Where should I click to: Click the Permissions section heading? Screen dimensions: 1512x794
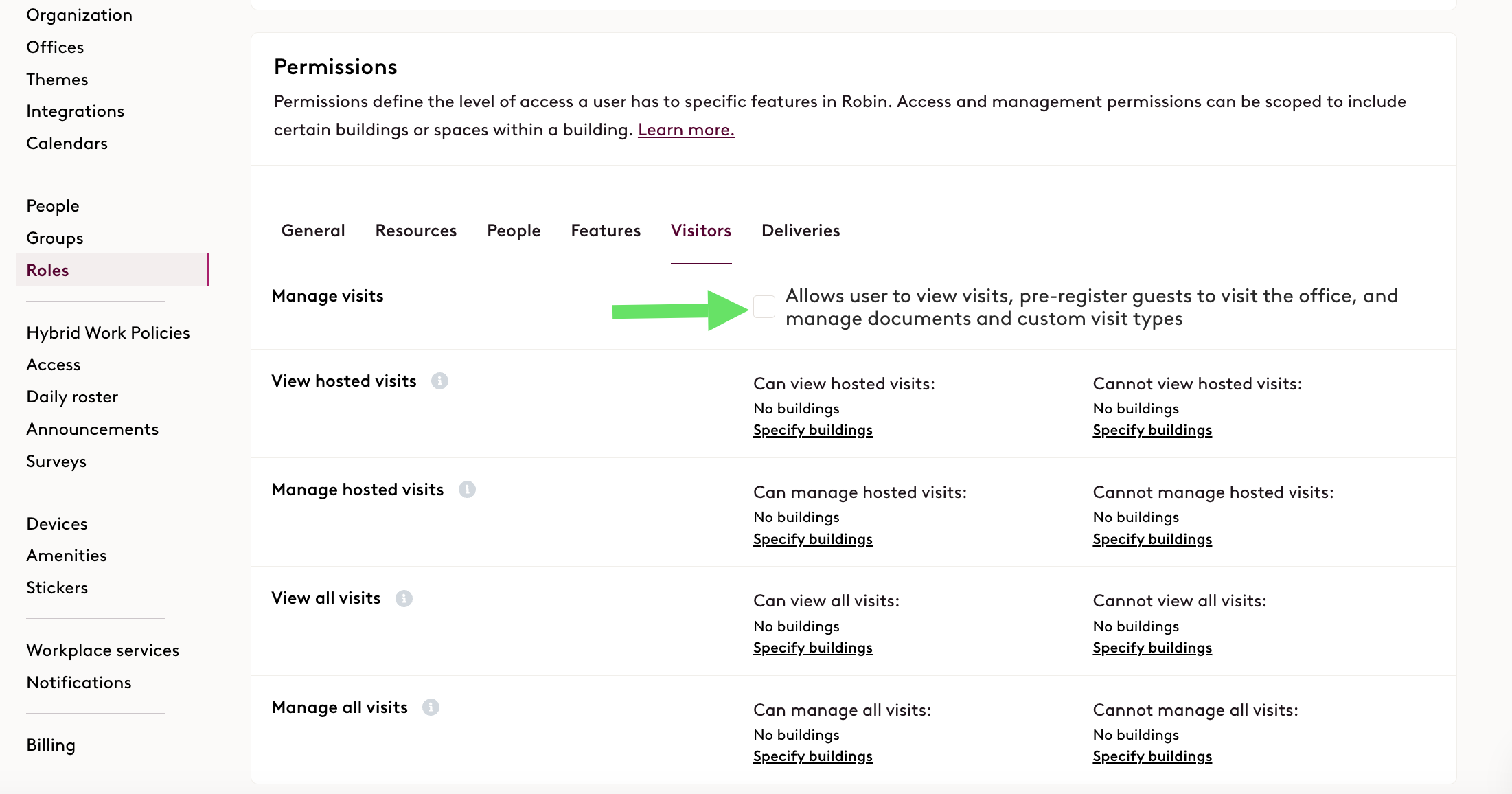pyautogui.click(x=335, y=67)
